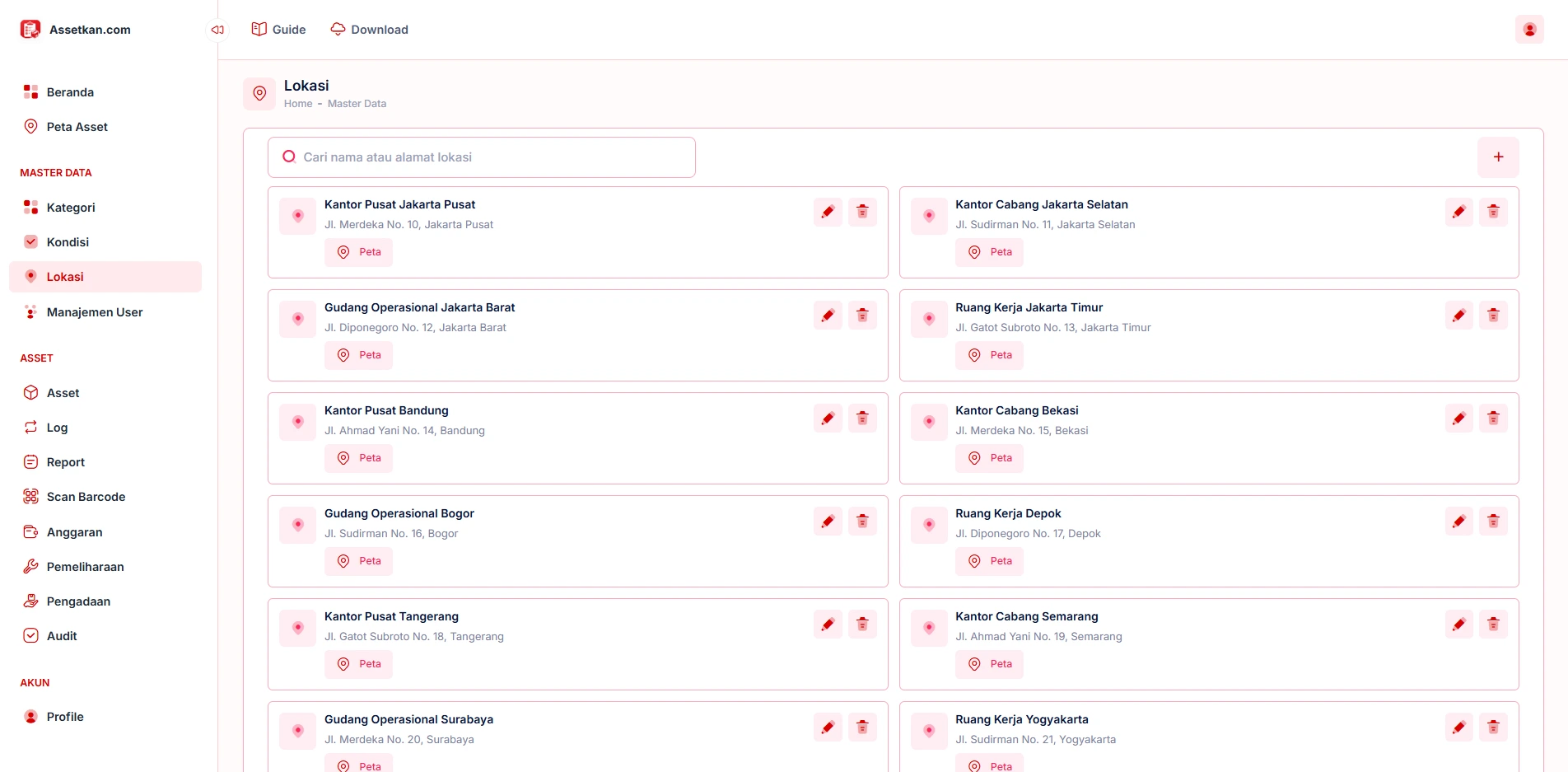Open the Report page

(x=105, y=462)
